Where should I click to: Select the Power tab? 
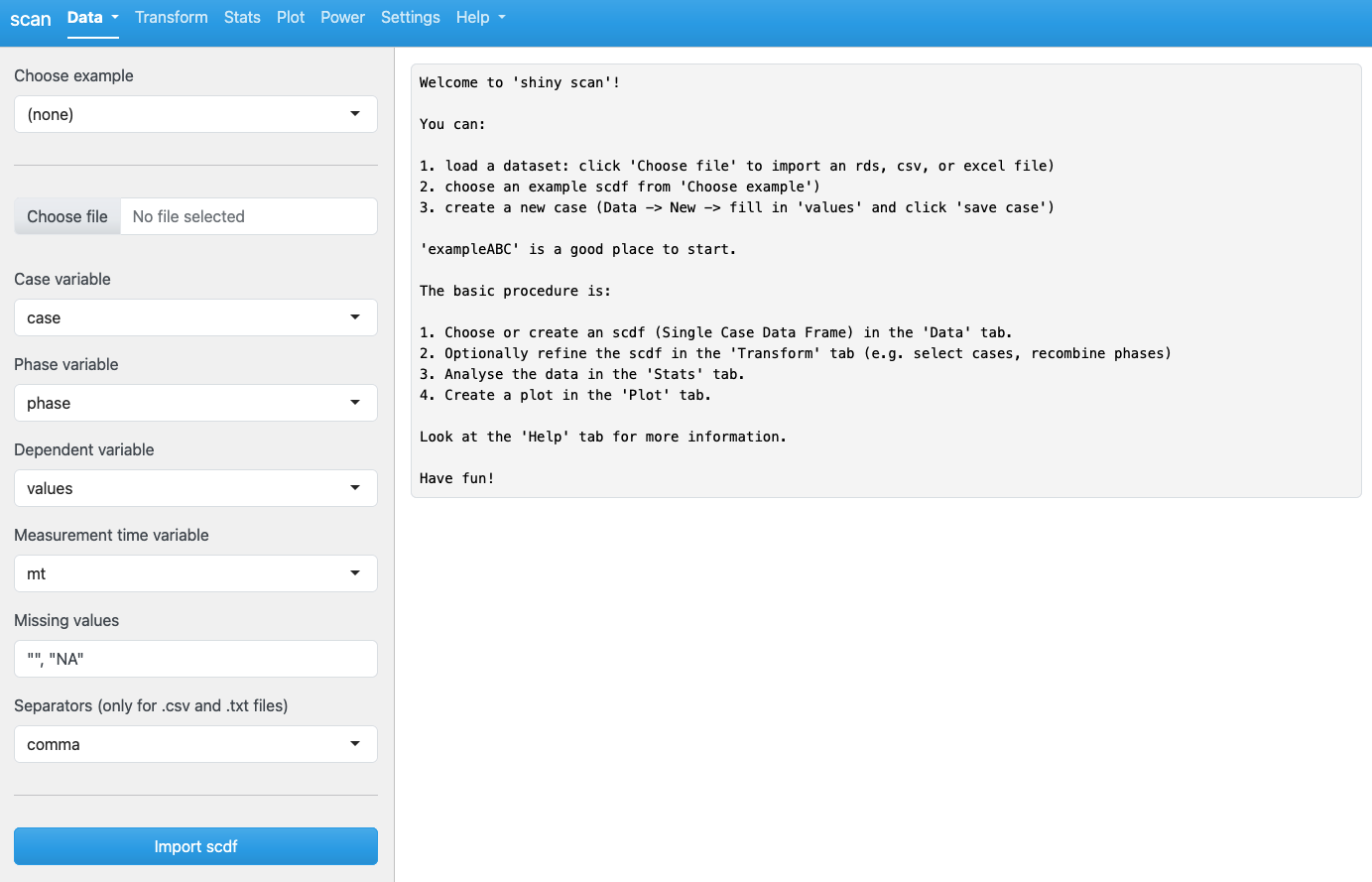click(342, 18)
